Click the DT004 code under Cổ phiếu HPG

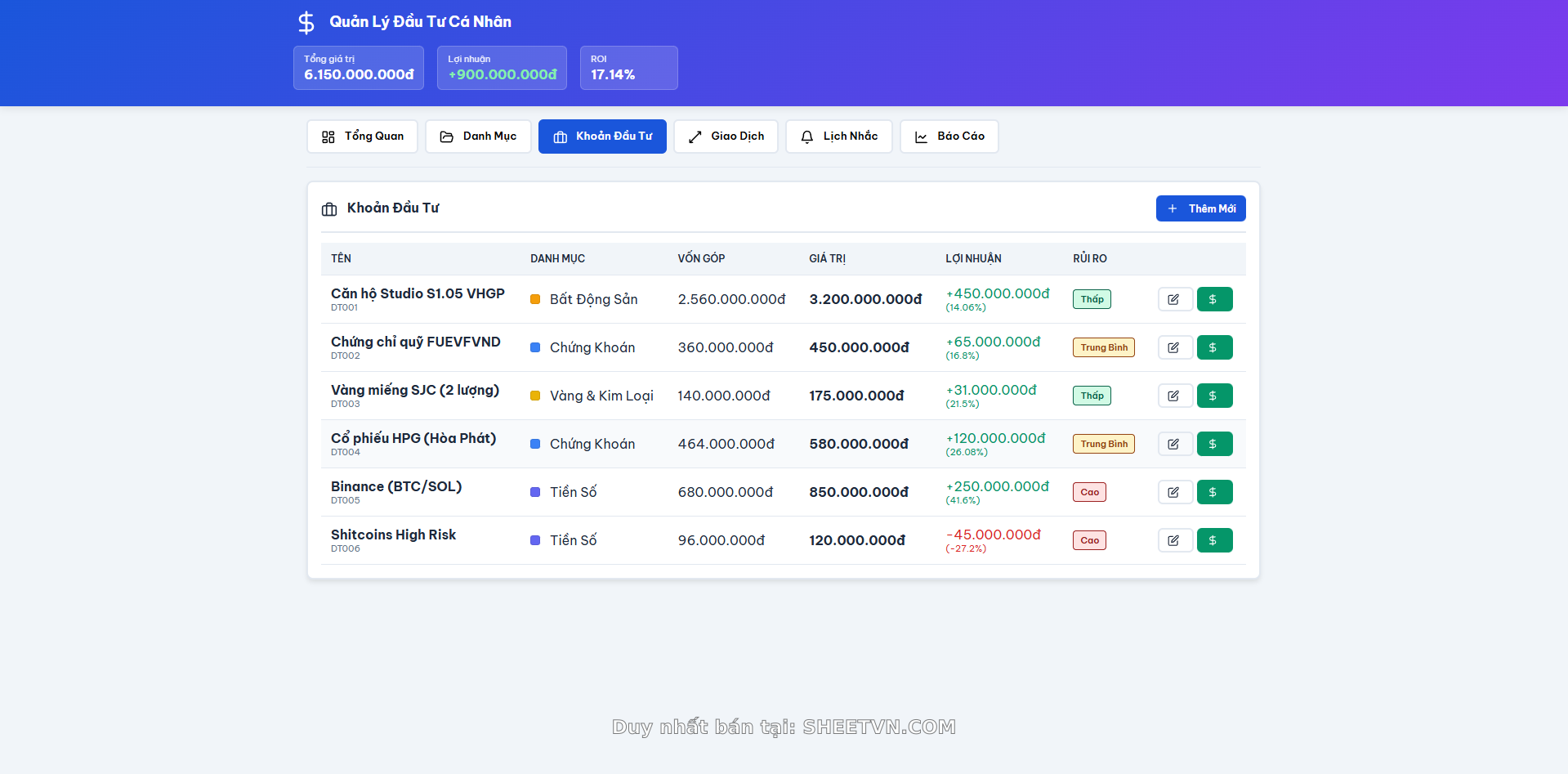[x=345, y=452]
